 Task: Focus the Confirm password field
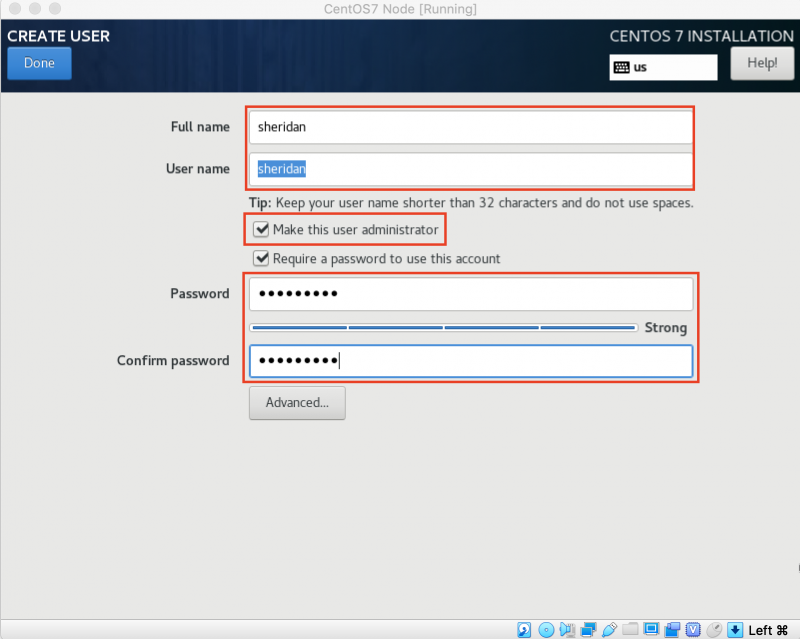471,361
